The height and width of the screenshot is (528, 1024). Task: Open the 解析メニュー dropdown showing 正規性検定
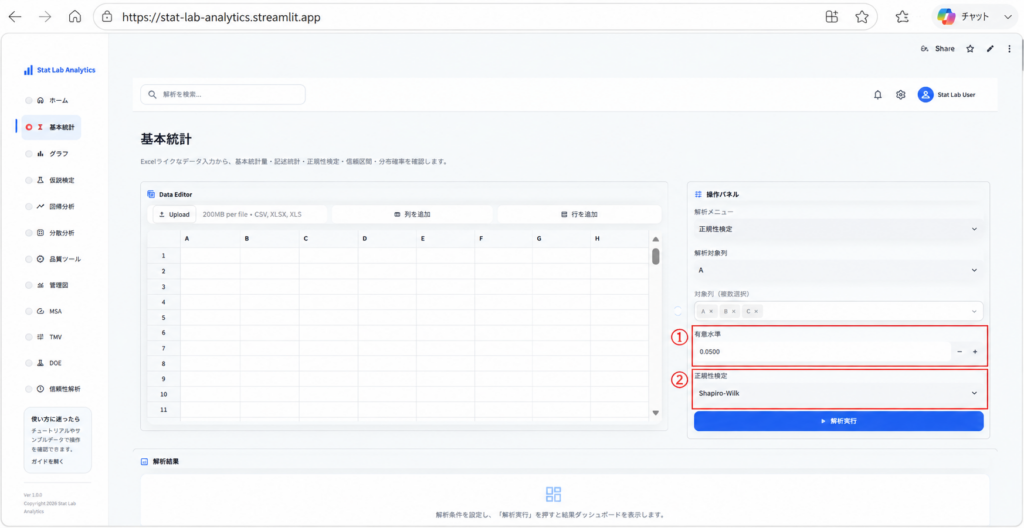click(x=838, y=229)
